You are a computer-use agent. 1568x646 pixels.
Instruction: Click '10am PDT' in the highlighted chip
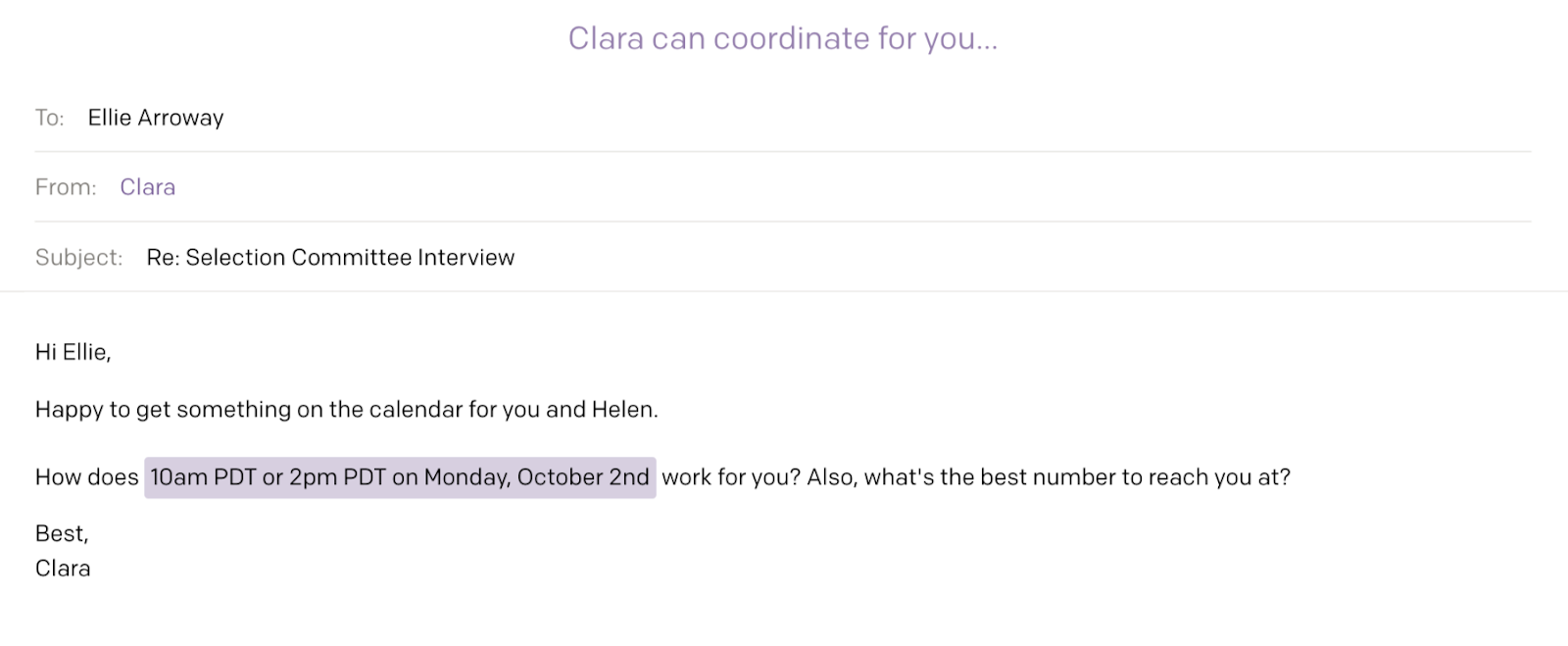pos(203,477)
